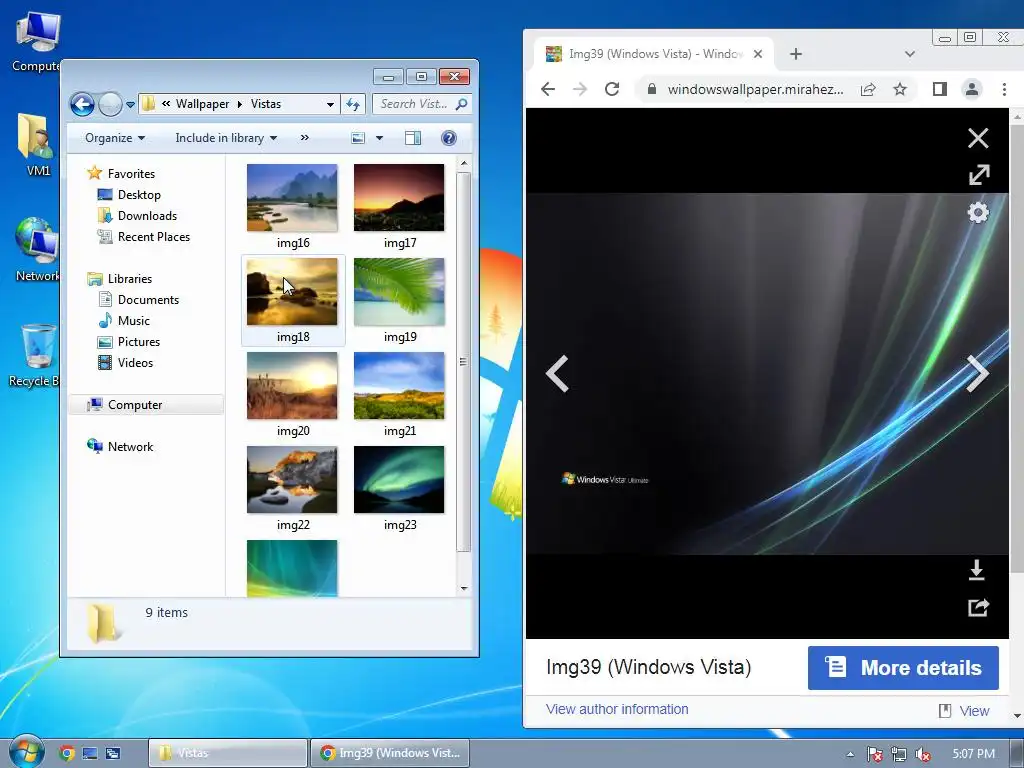Image resolution: width=1024 pixels, height=768 pixels.
Task: Open Windows Start menu
Action: click(x=26, y=751)
